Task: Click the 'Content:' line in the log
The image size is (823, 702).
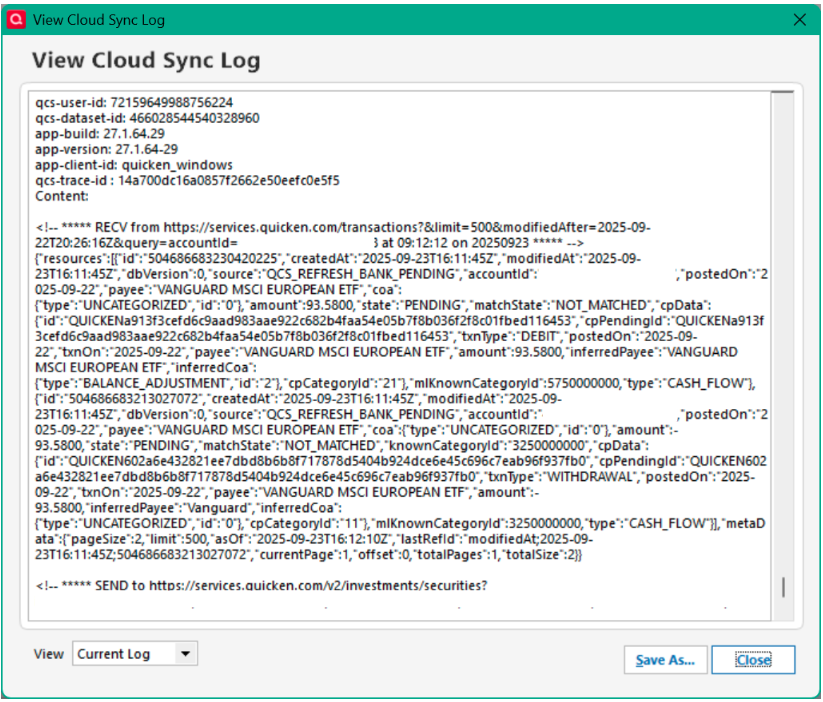Action: tap(62, 196)
